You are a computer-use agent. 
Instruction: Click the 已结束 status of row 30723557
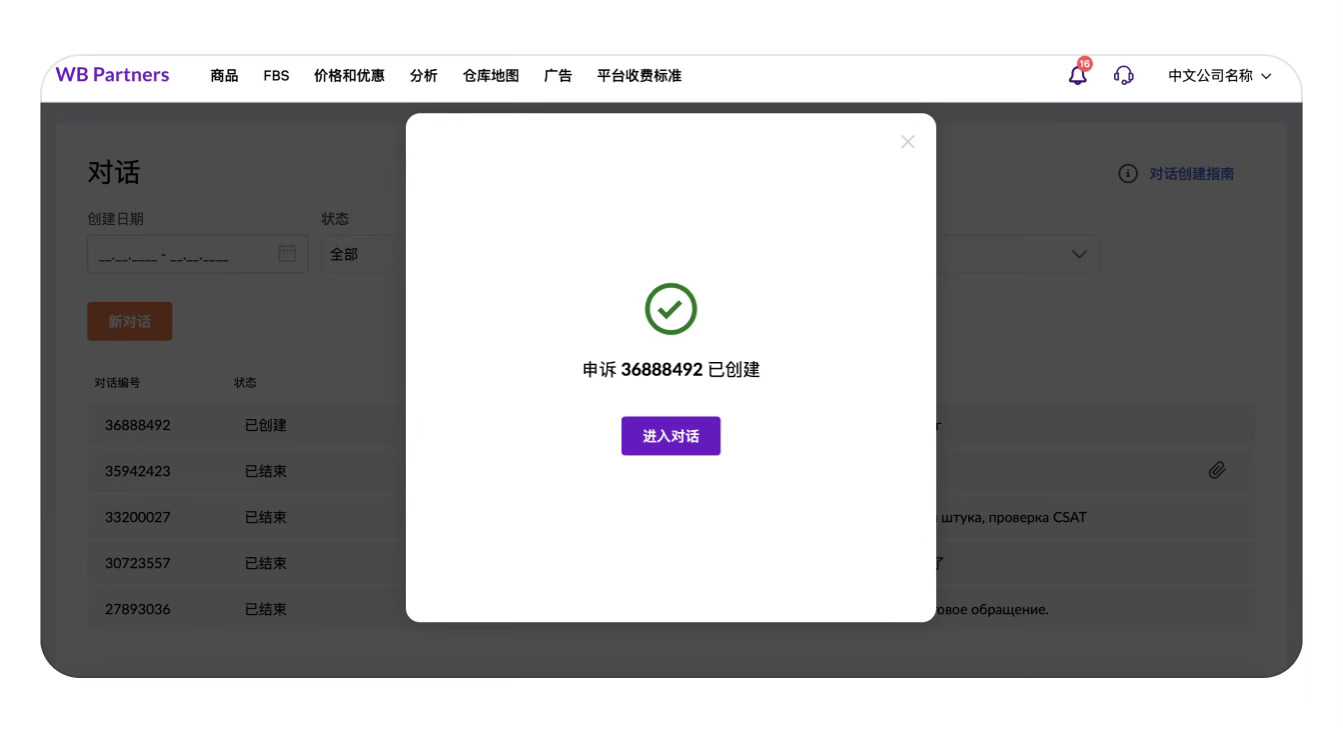click(x=266, y=563)
